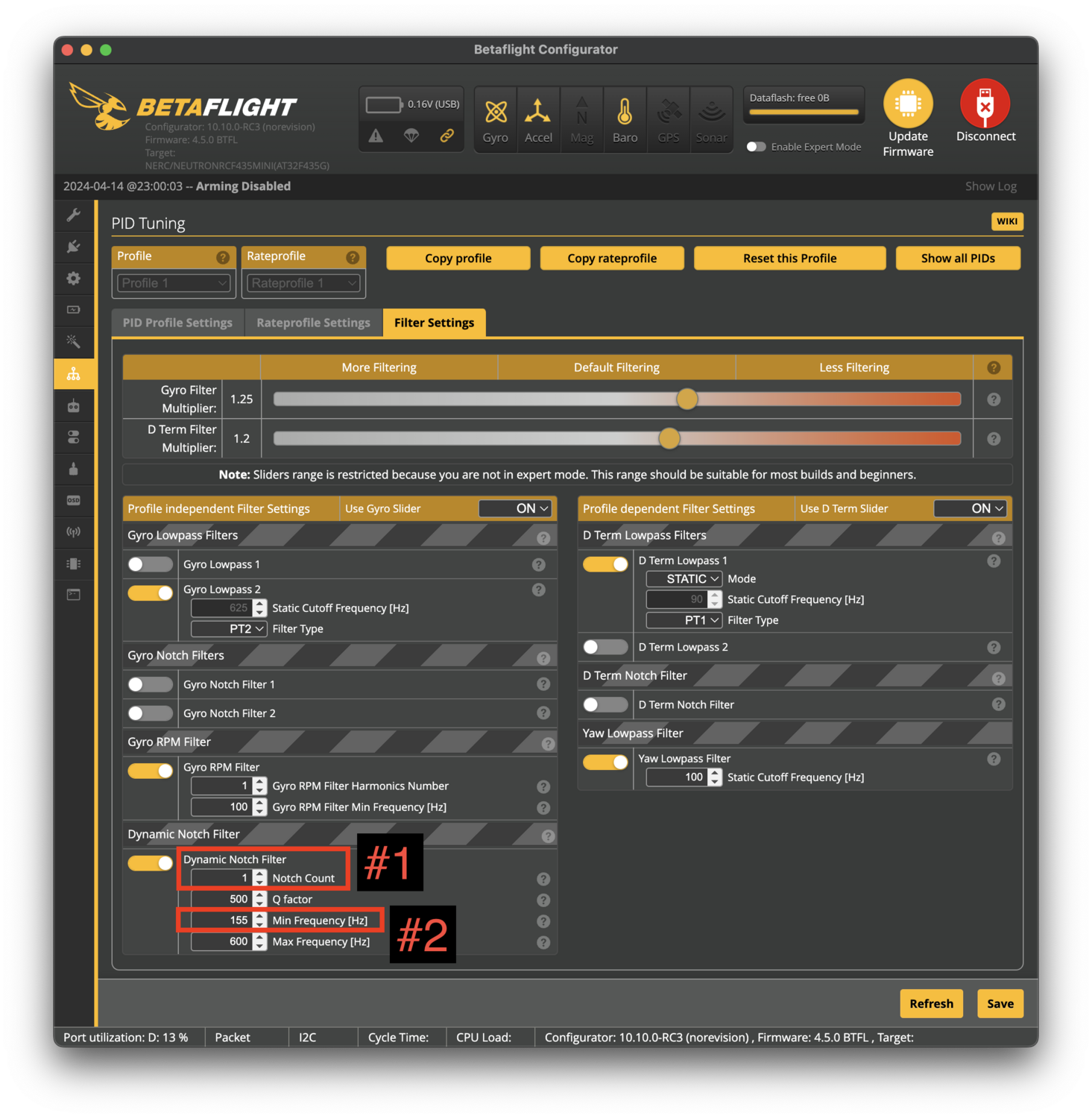Screen dimensions: 1092x1118
Task: Switch to PID Profile Settings tab
Action: point(177,323)
